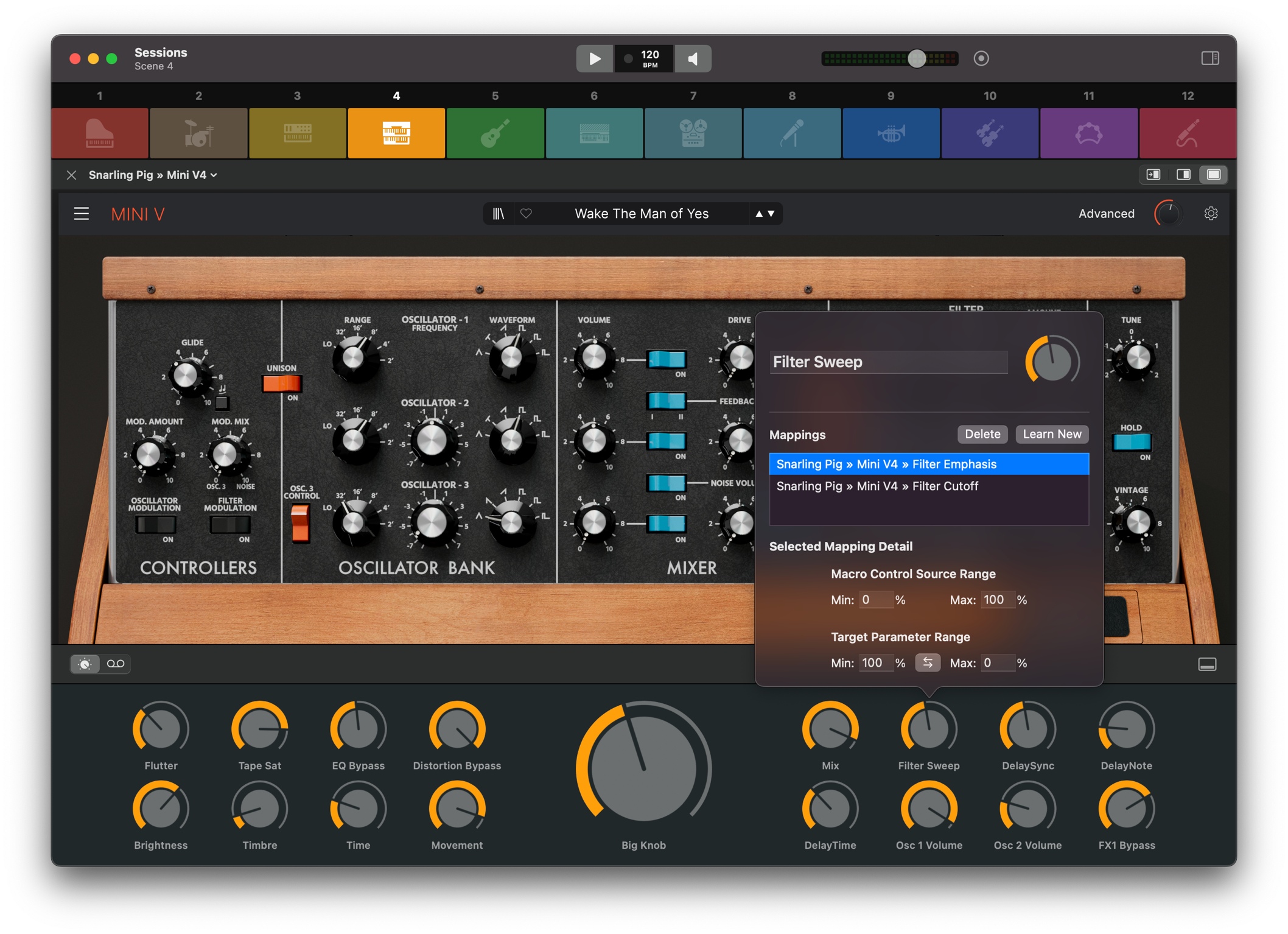Click the FX1 Bypass macro knob
Viewport: 1288px width, 934px height.
click(1127, 809)
